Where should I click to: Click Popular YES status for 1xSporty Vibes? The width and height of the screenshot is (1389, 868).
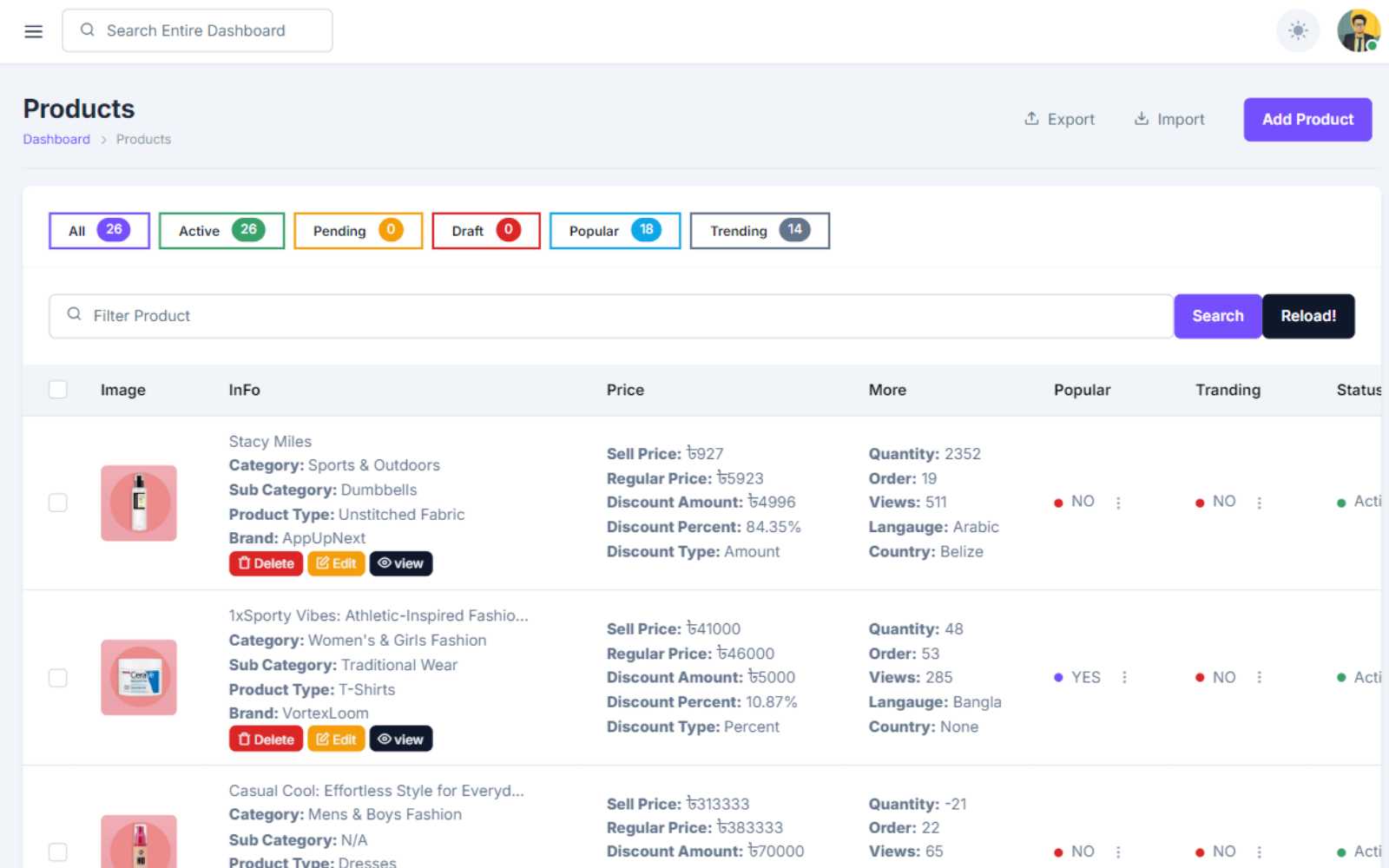click(x=1077, y=677)
